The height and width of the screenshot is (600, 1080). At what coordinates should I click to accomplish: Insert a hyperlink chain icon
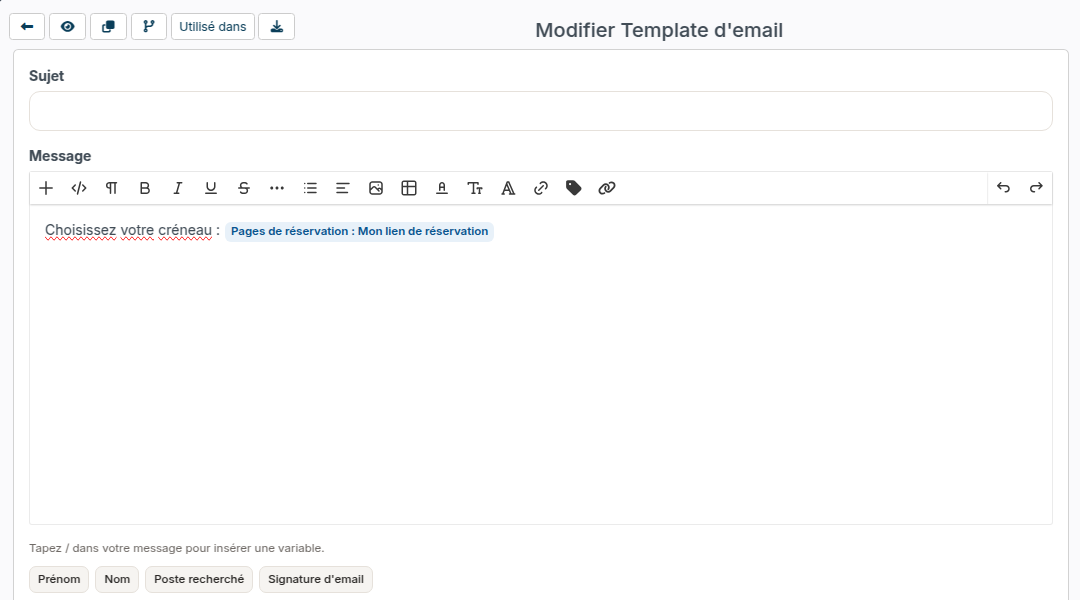(541, 188)
